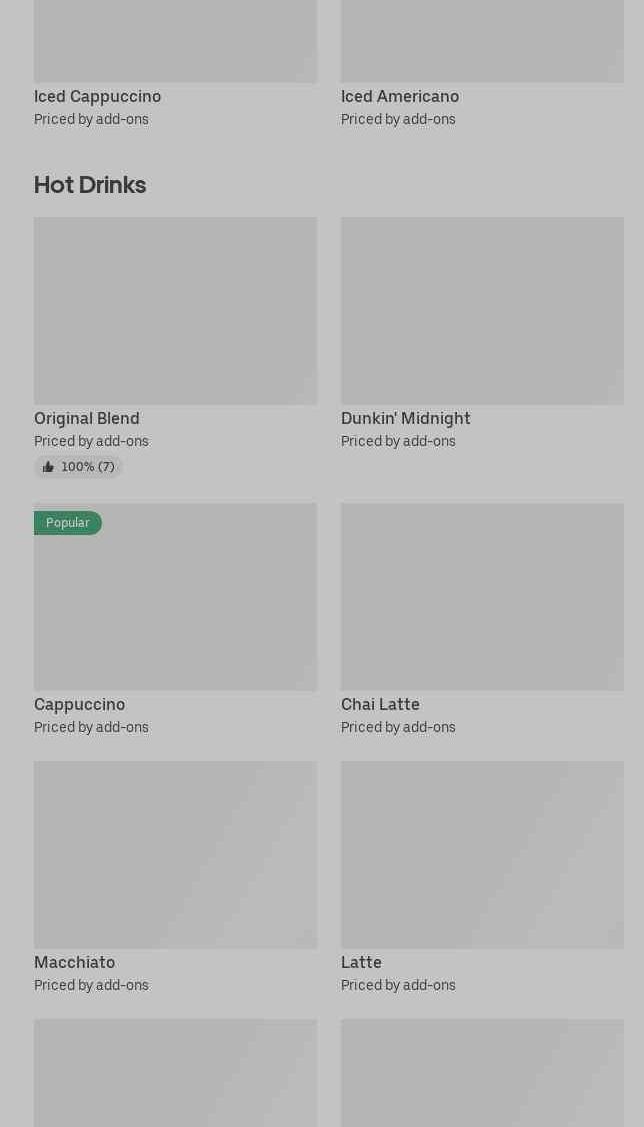Click the 100% (7) rating pill
Screen dimensions: 644x1127
[78, 467]
